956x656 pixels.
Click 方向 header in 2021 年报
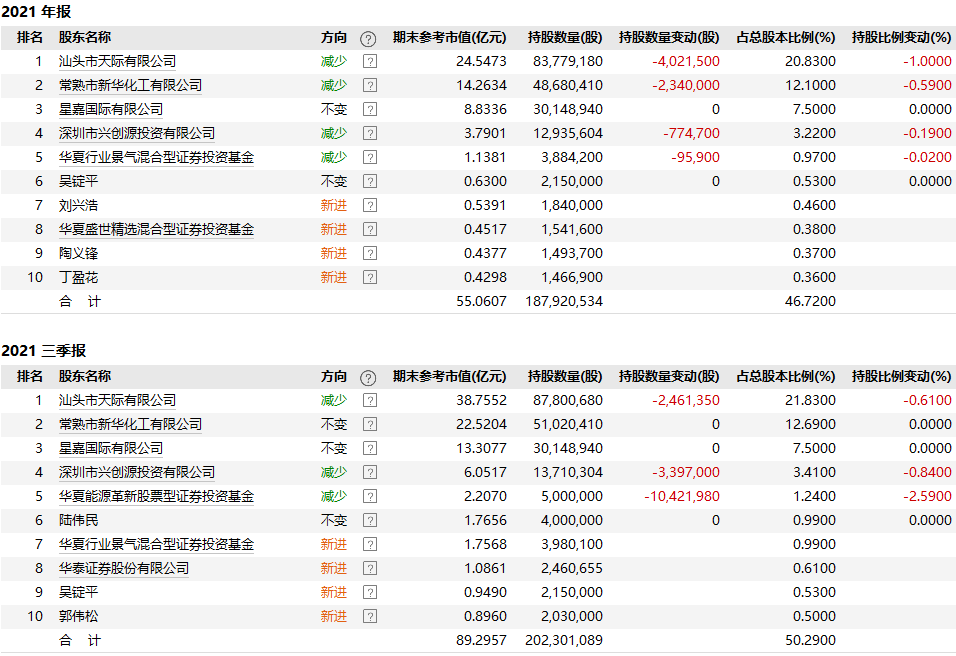click(x=334, y=38)
